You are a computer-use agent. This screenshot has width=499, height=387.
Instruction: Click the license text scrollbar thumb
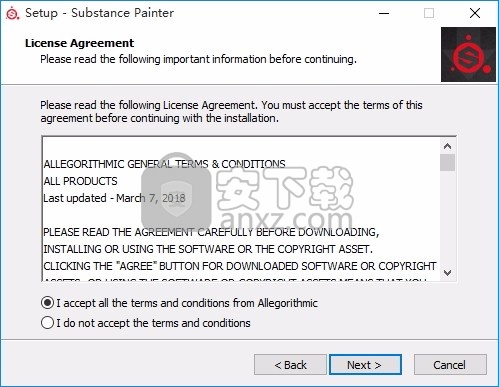447,162
